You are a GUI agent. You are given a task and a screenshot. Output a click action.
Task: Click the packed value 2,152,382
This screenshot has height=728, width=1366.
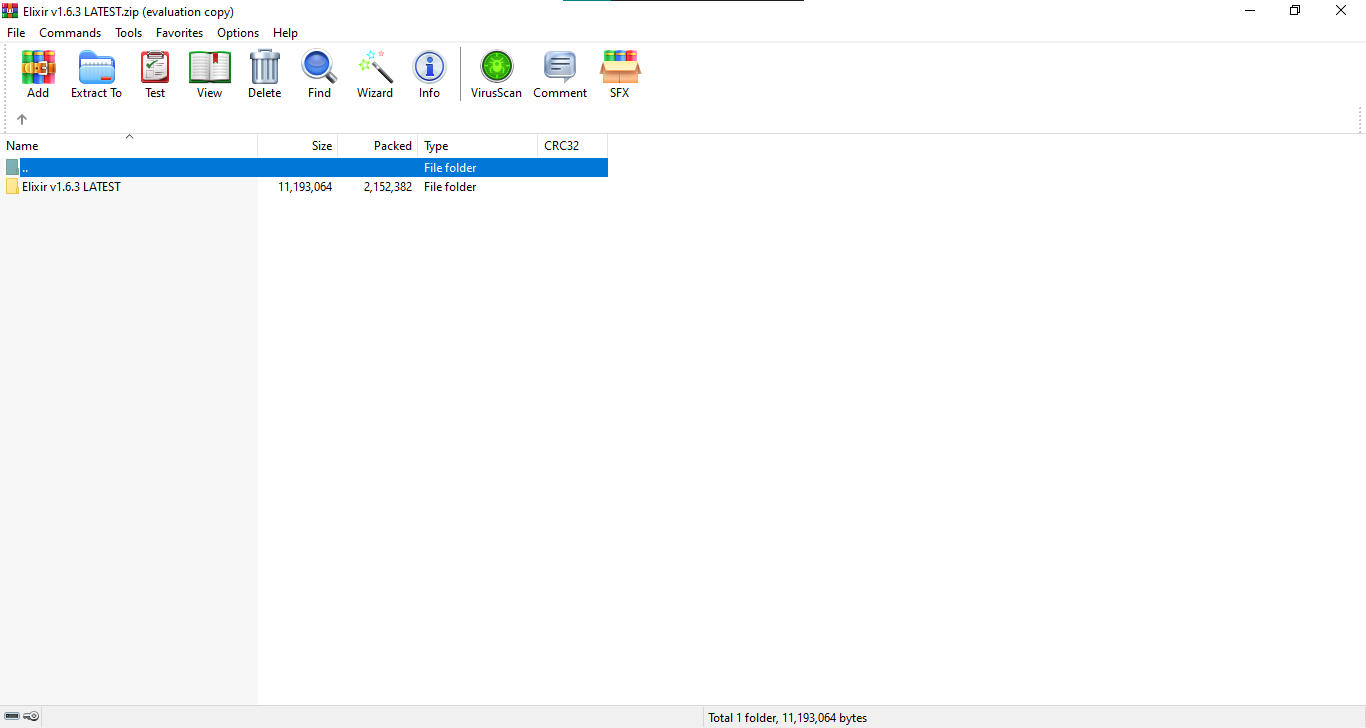tap(388, 187)
